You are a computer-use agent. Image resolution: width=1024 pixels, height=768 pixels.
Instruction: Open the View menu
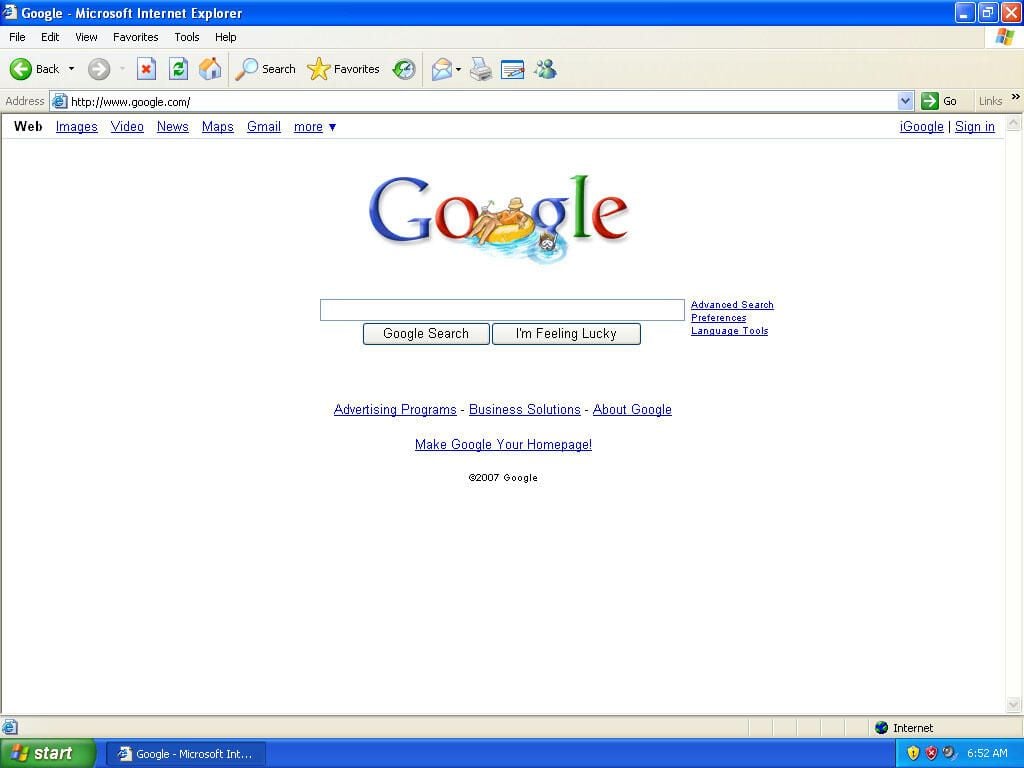pyautogui.click(x=86, y=37)
